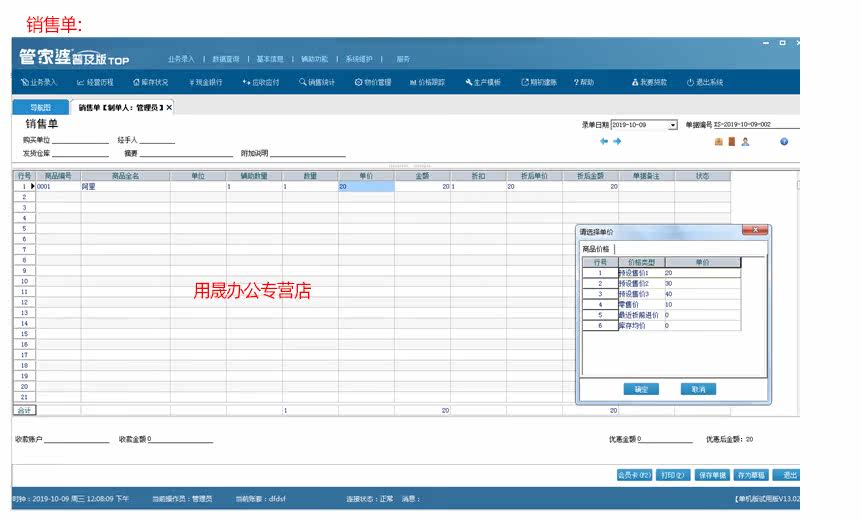Image resolution: width=861 pixels, height=520 pixels.
Task: Open the 服务 menu
Action: coord(403,59)
